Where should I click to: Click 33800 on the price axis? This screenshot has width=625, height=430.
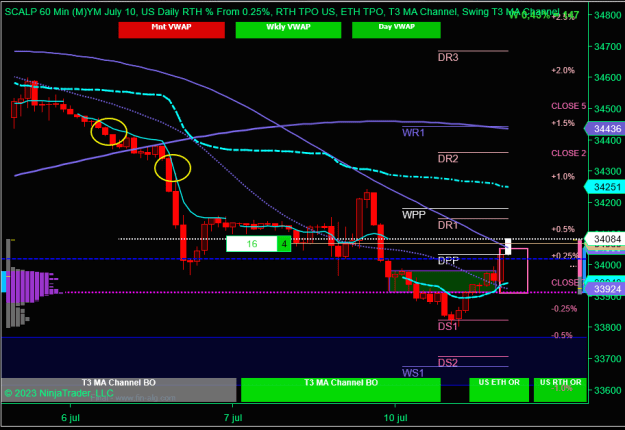click(x=608, y=328)
